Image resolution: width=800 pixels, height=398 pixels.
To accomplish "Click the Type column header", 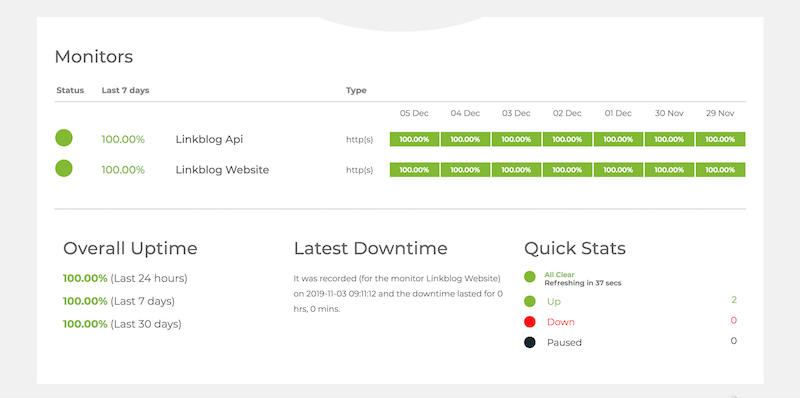I will 356,90.
